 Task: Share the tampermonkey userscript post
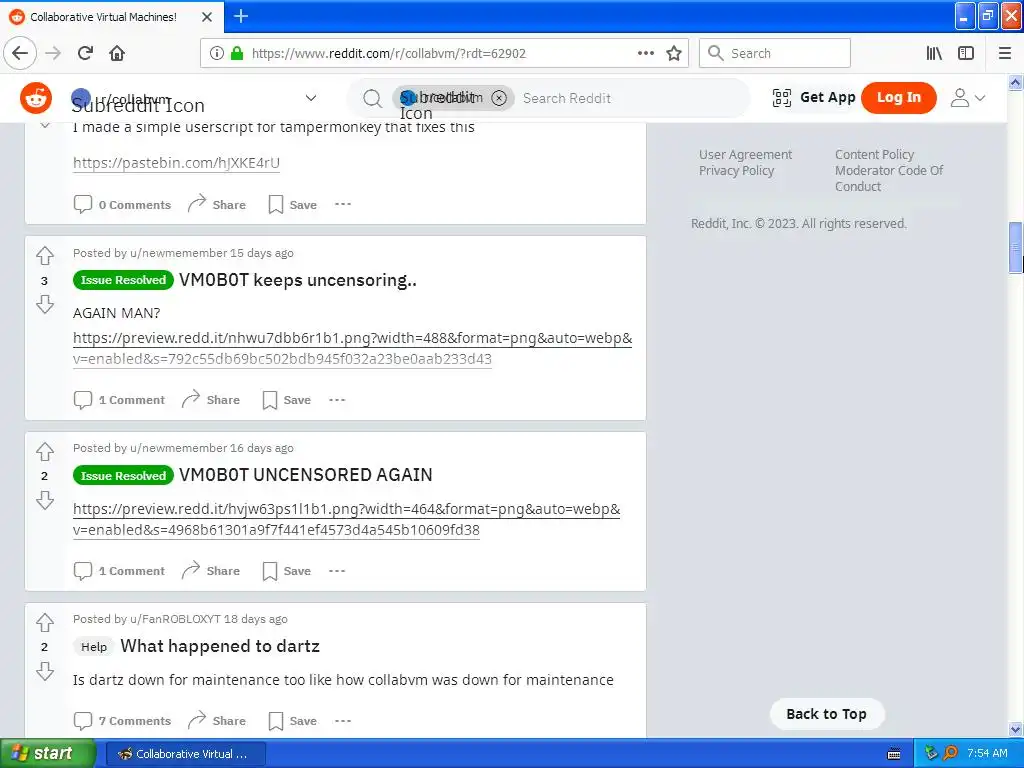(217, 204)
